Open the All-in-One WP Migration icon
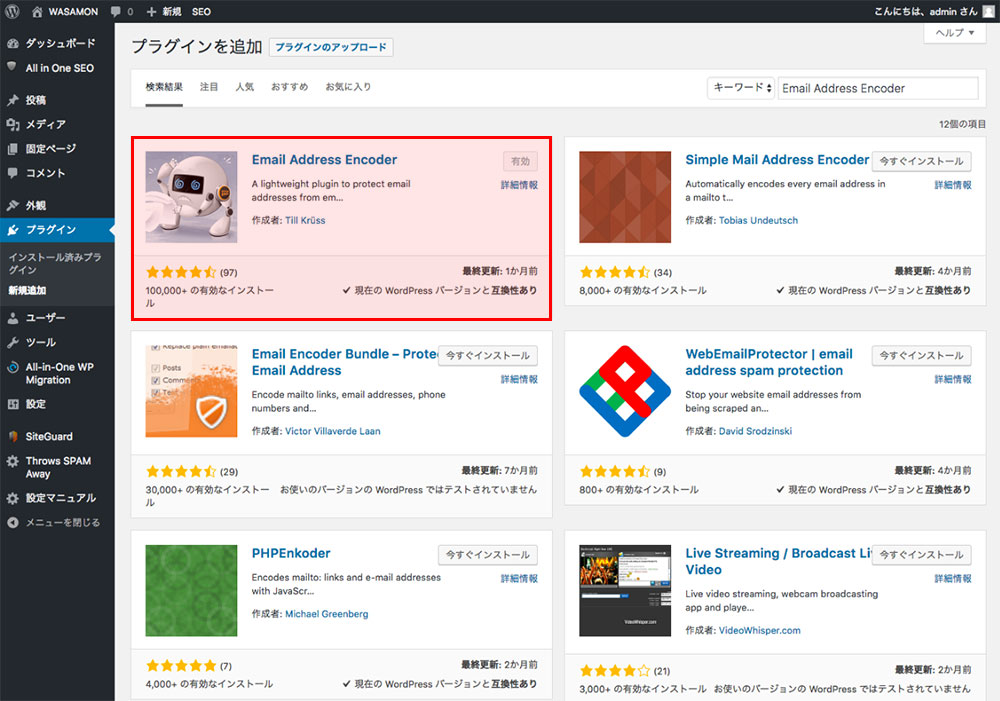Viewport: 1000px width, 701px height. pyautogui.click(x=13, y=367)
